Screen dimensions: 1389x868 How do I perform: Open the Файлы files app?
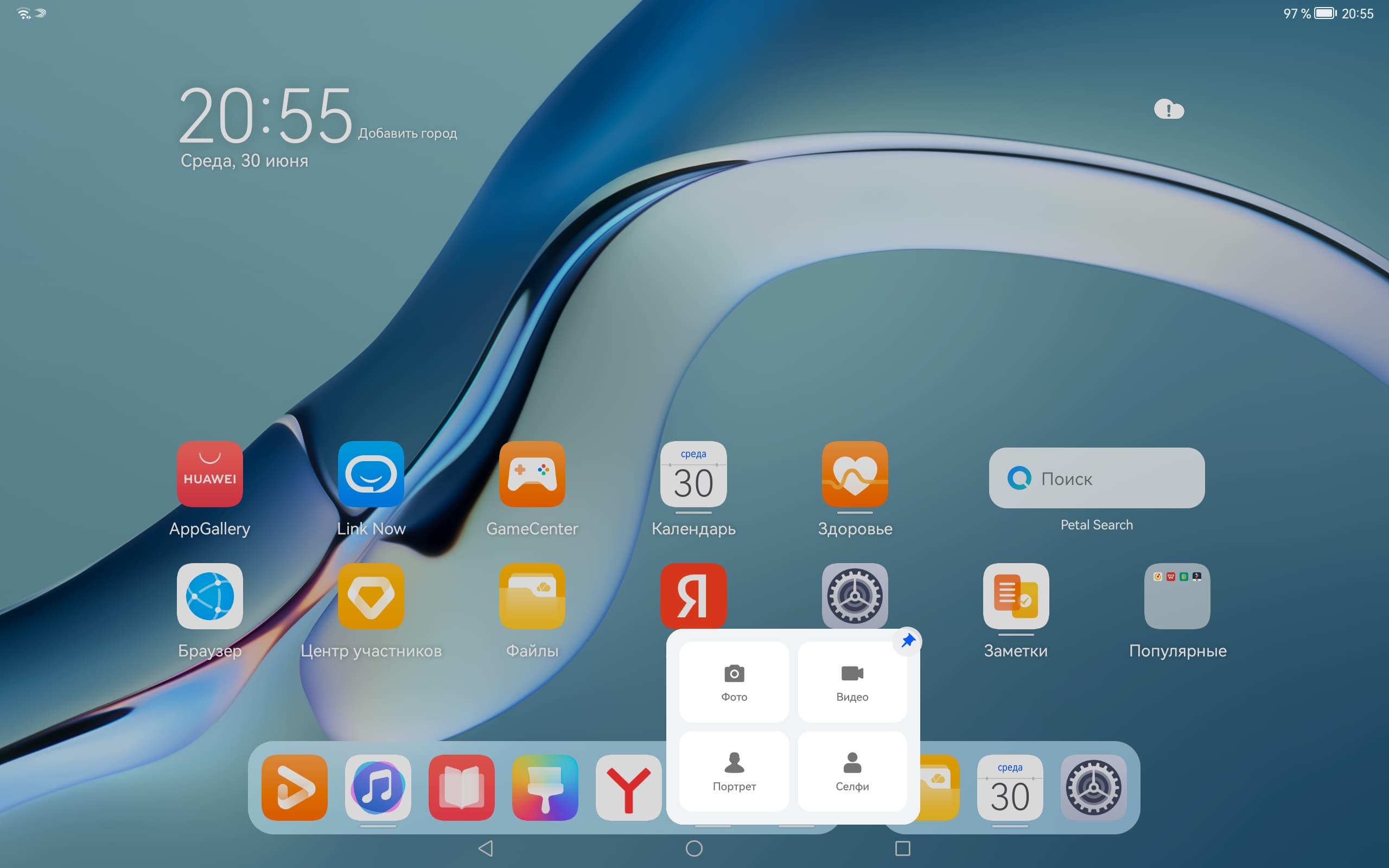coord(532,596)
